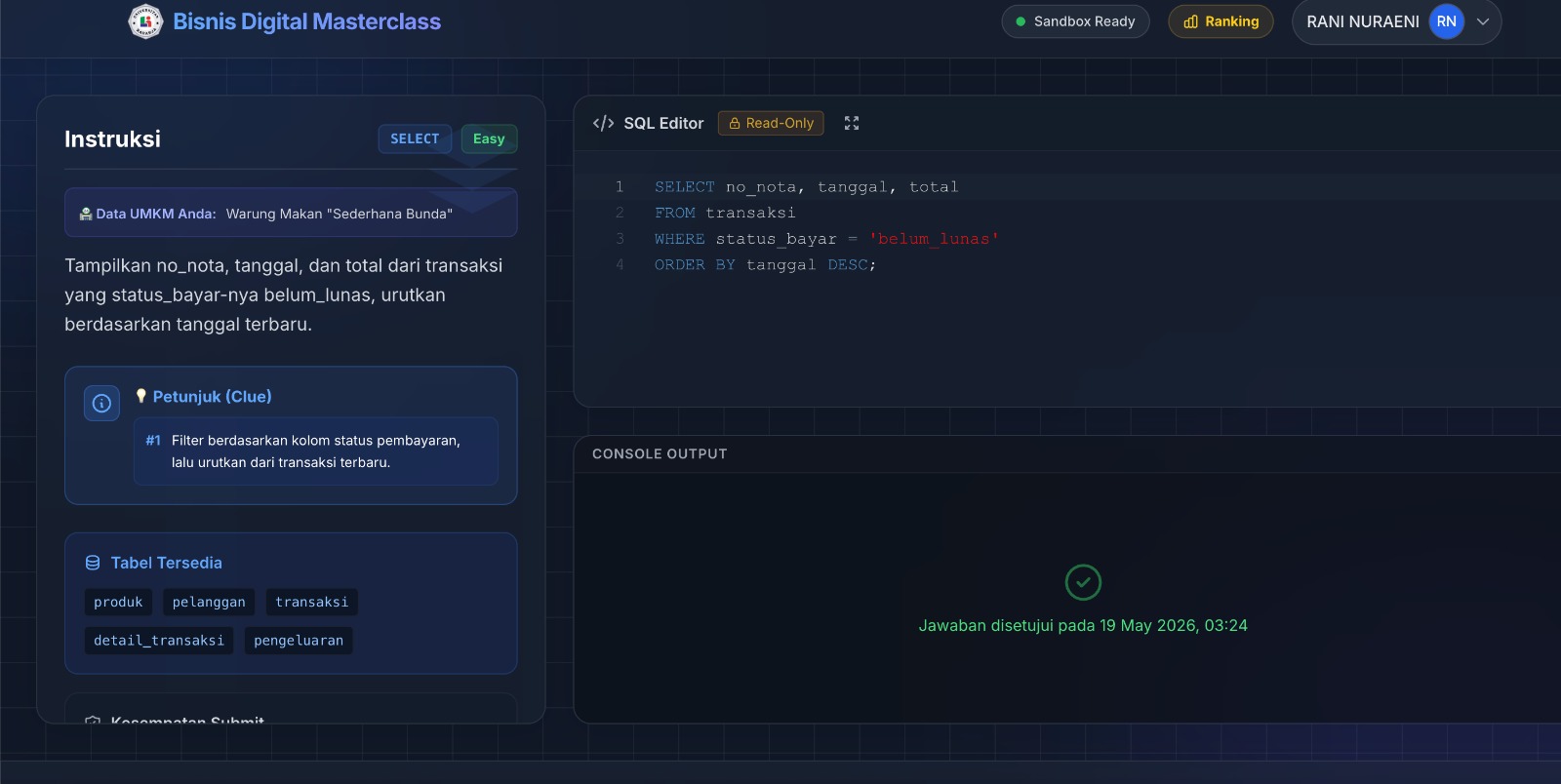Open the Ranking leaderboard
The image size is (1561, 784).
[x=1221, y=21]
